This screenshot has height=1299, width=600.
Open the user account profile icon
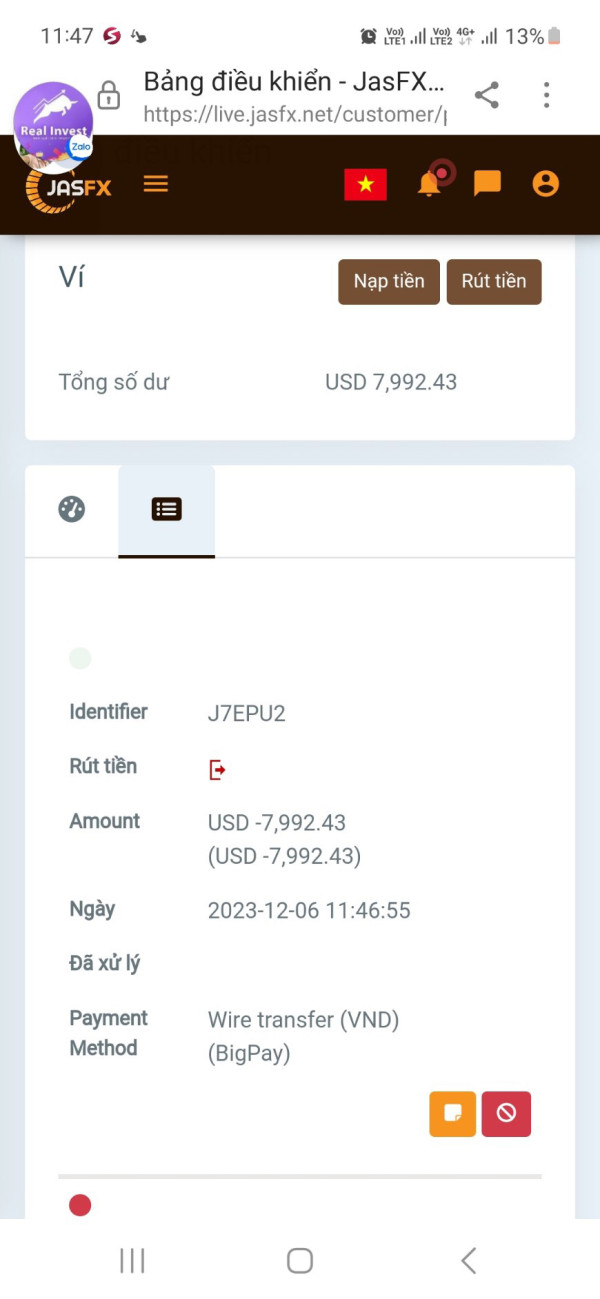tap(545, 184)
